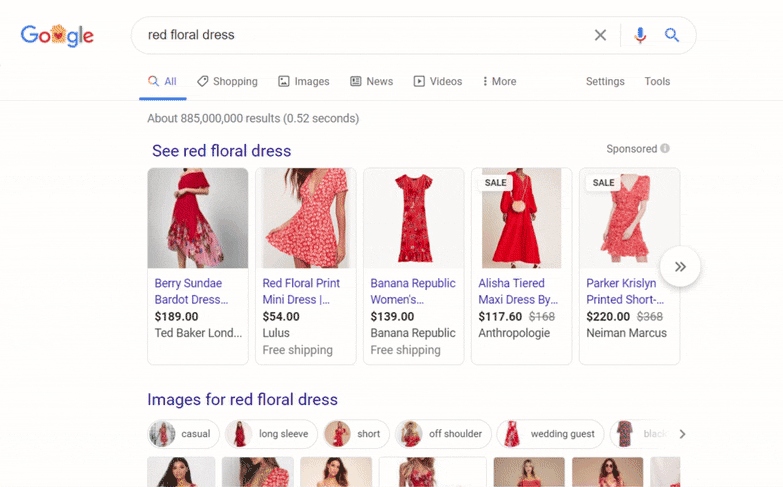This screenshot has height=487, width=783.
Task: Select the All tab
Action: point(163,81)
